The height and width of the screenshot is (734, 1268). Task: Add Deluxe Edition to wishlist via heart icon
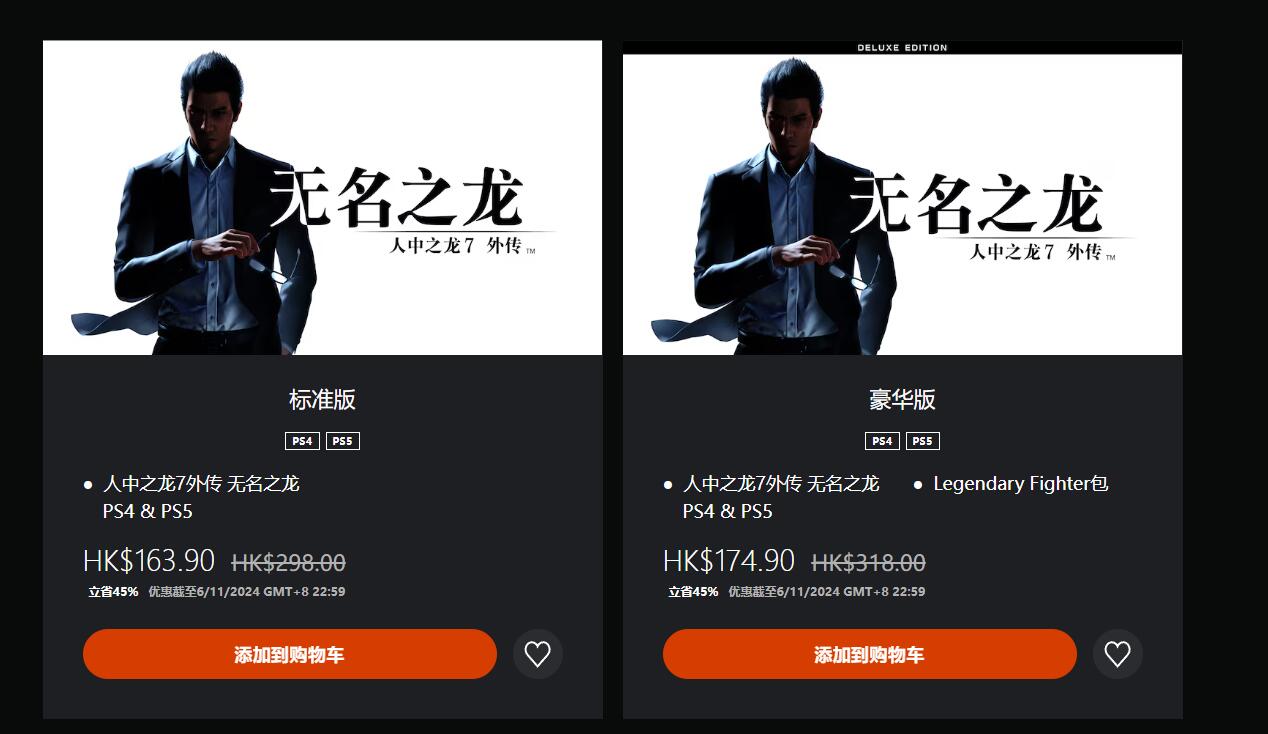point(1118,654)
